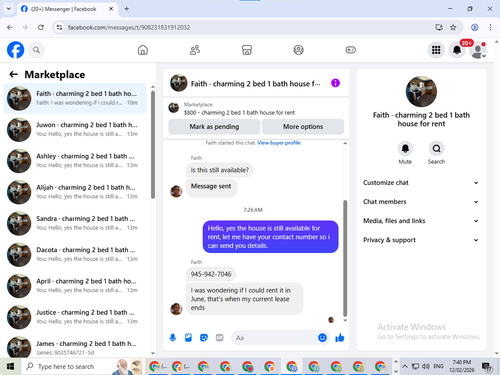This screenshot has width=500, height=375.
Task: Open Alijah conversation in list
Action: pos(75,192)
